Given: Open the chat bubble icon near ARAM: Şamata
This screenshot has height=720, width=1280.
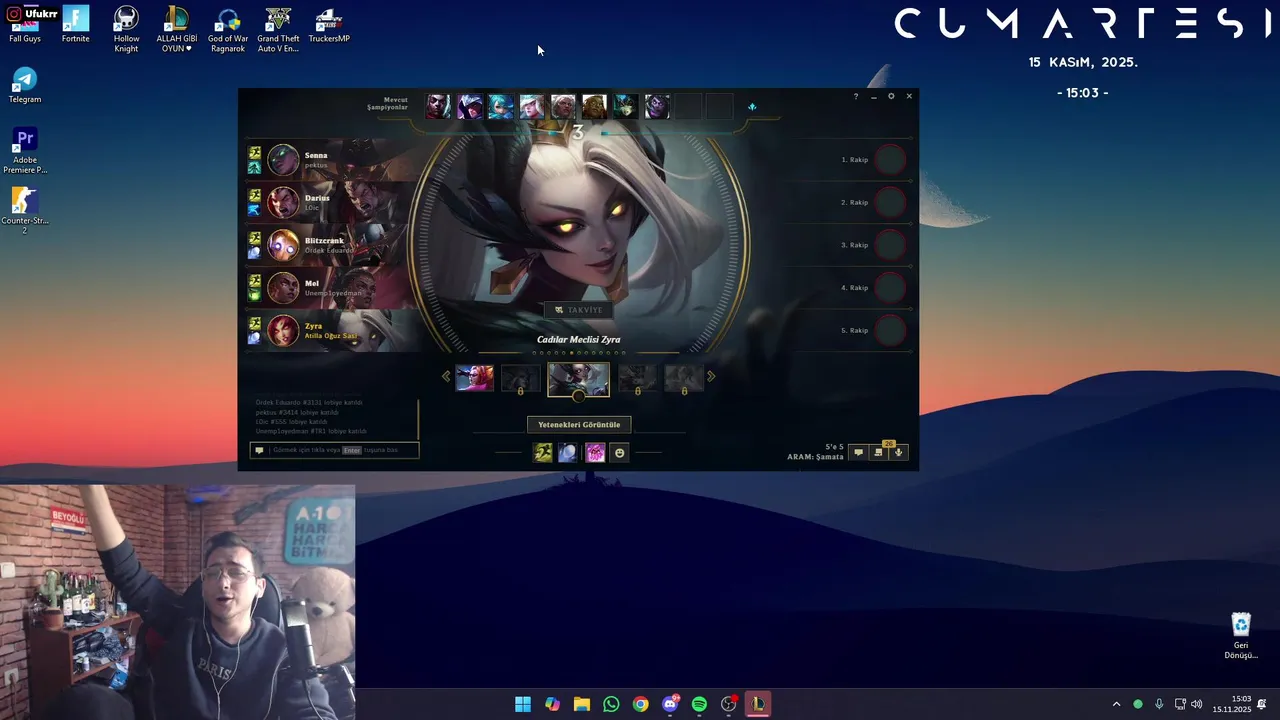Looking at the screenshot, I should coord(858,453).
